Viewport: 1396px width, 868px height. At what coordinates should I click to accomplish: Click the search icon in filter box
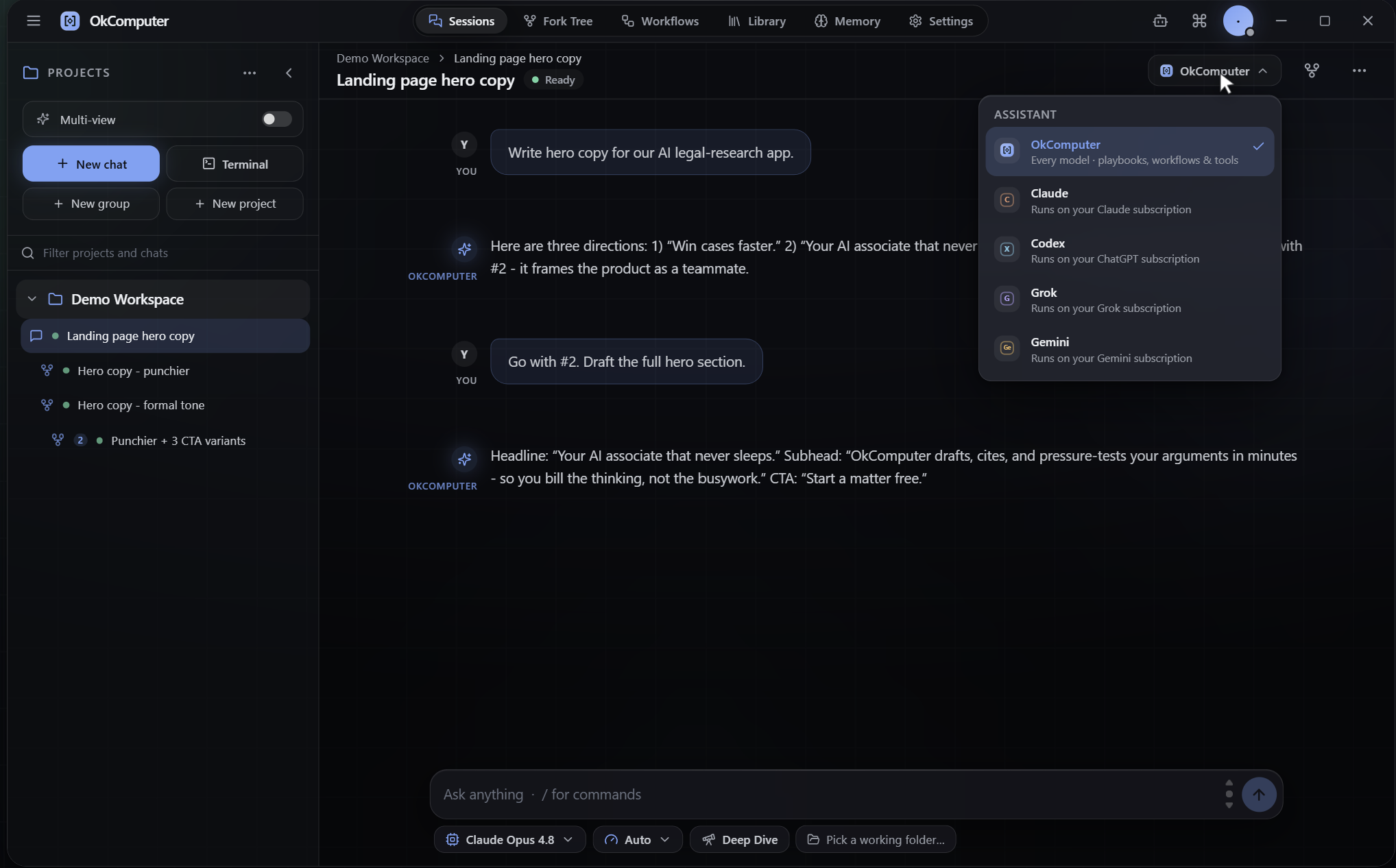(x=28, y=253)
